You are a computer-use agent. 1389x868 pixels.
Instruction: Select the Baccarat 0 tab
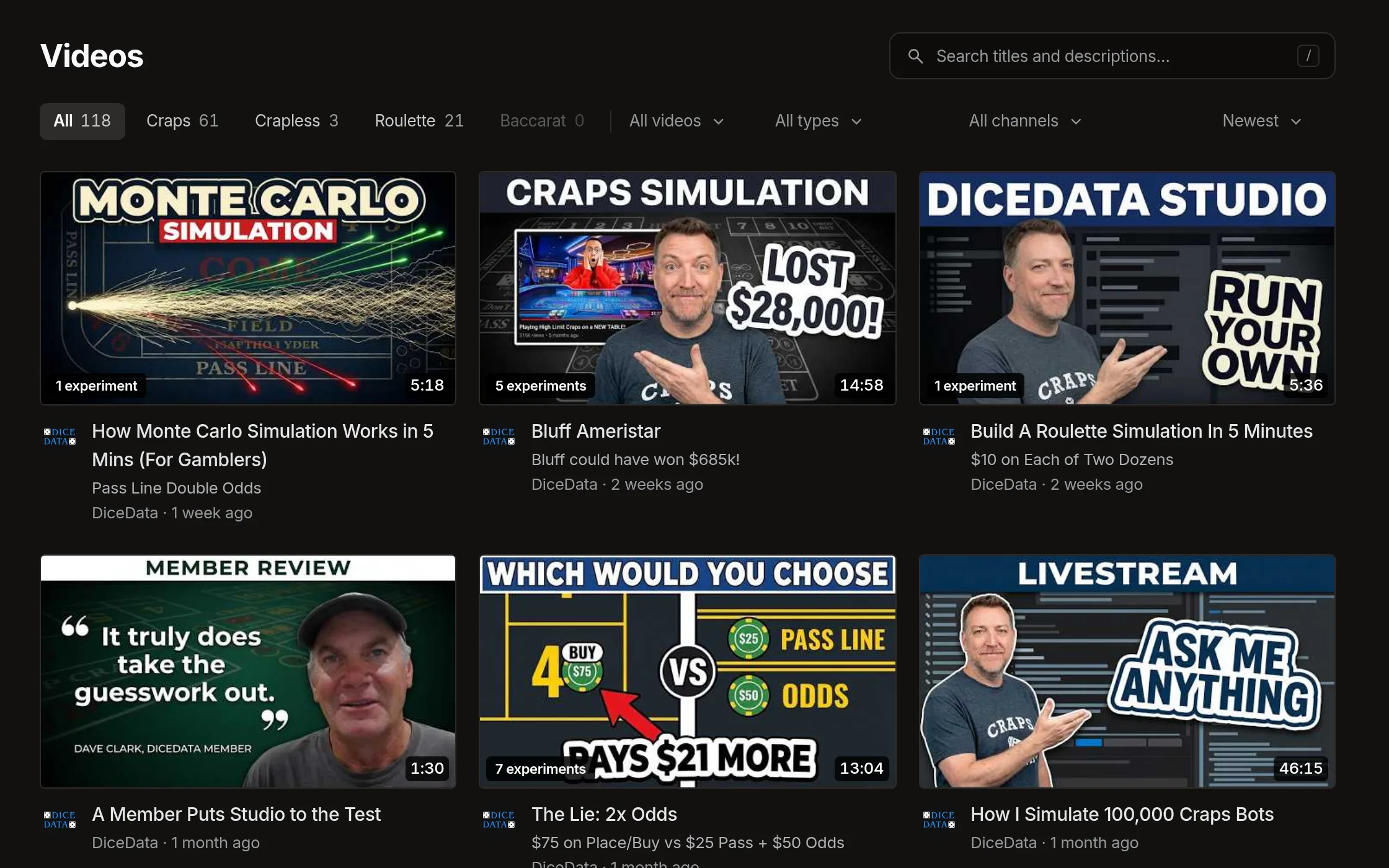click(542, 121)
